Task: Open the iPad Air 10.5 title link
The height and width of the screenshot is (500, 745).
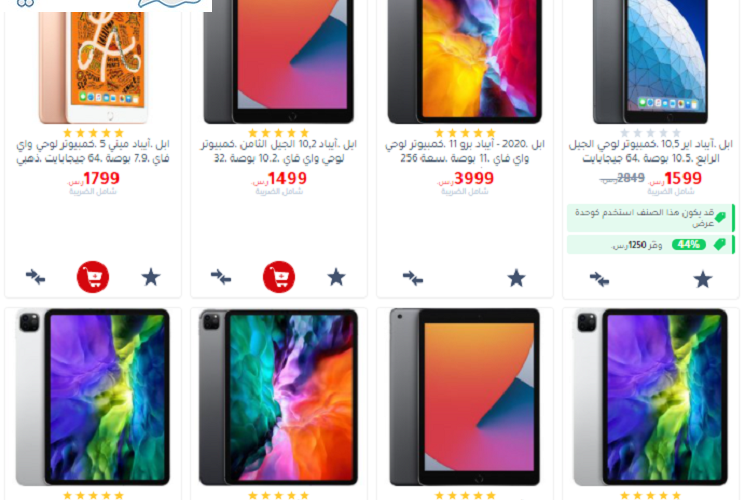Action: (x=651, y=151)
